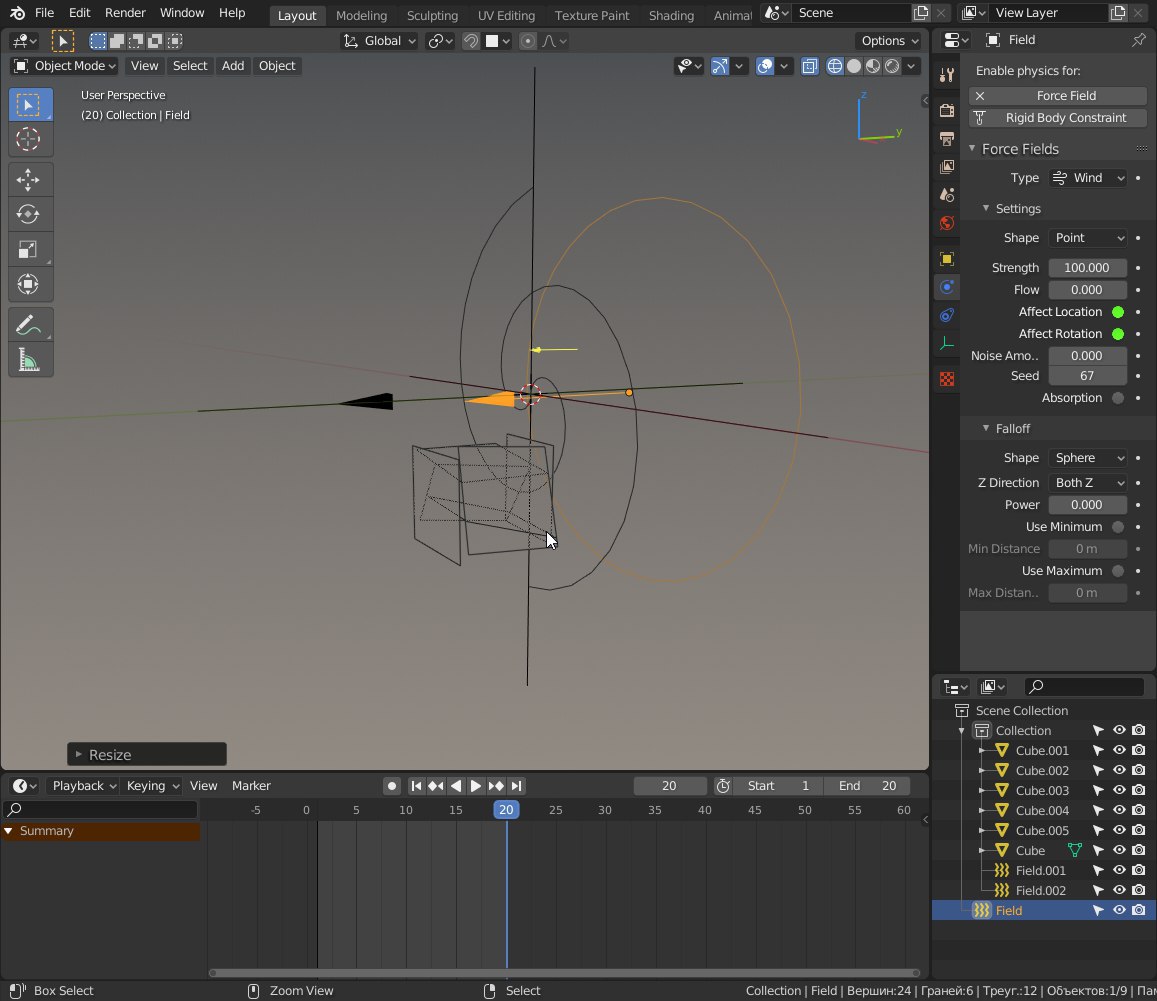Select the 3D Cursor tool

click(x=28, y=139)
